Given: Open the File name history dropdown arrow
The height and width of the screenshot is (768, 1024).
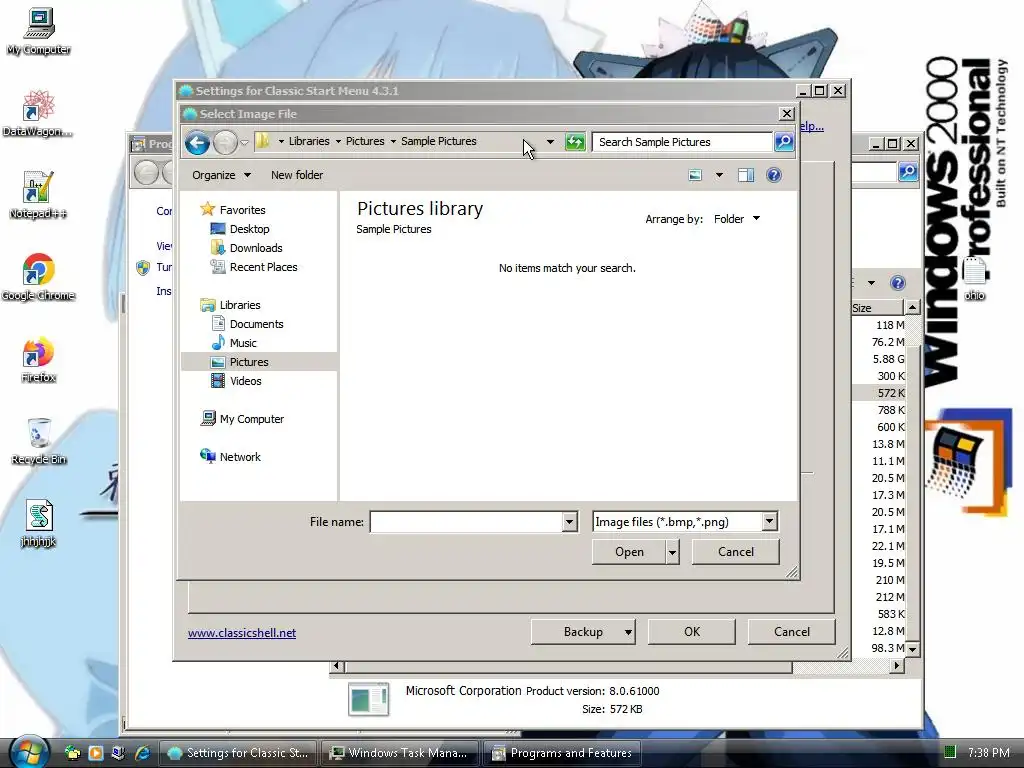Looking at the screenshot, I should click(x=569, y=522).
